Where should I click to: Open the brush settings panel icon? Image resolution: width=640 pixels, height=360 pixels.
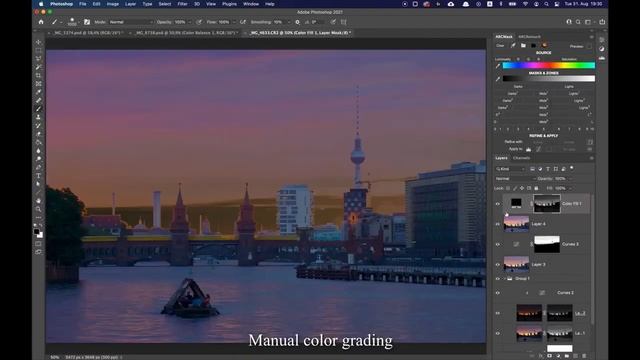point(87,22)
